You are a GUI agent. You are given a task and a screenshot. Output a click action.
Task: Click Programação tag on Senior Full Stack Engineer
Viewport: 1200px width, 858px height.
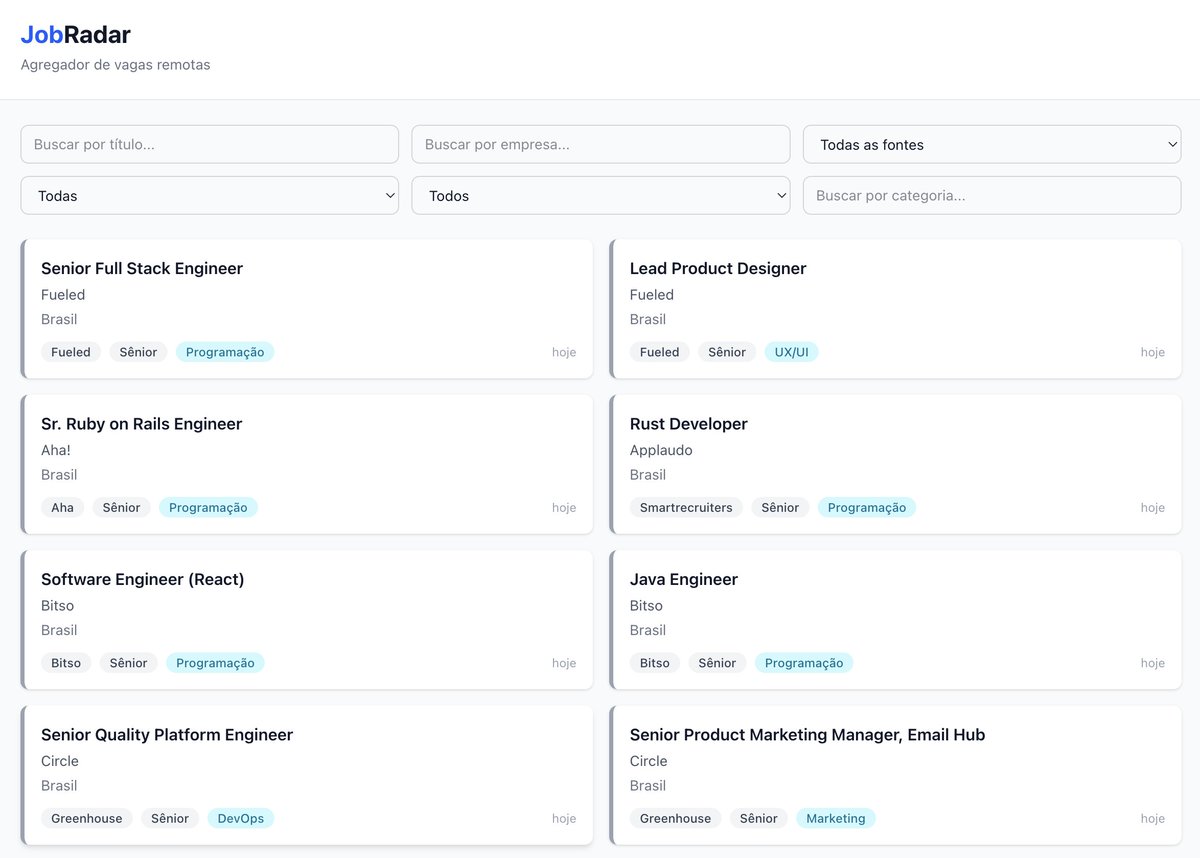pyautogui.click(x=225, y=352)
